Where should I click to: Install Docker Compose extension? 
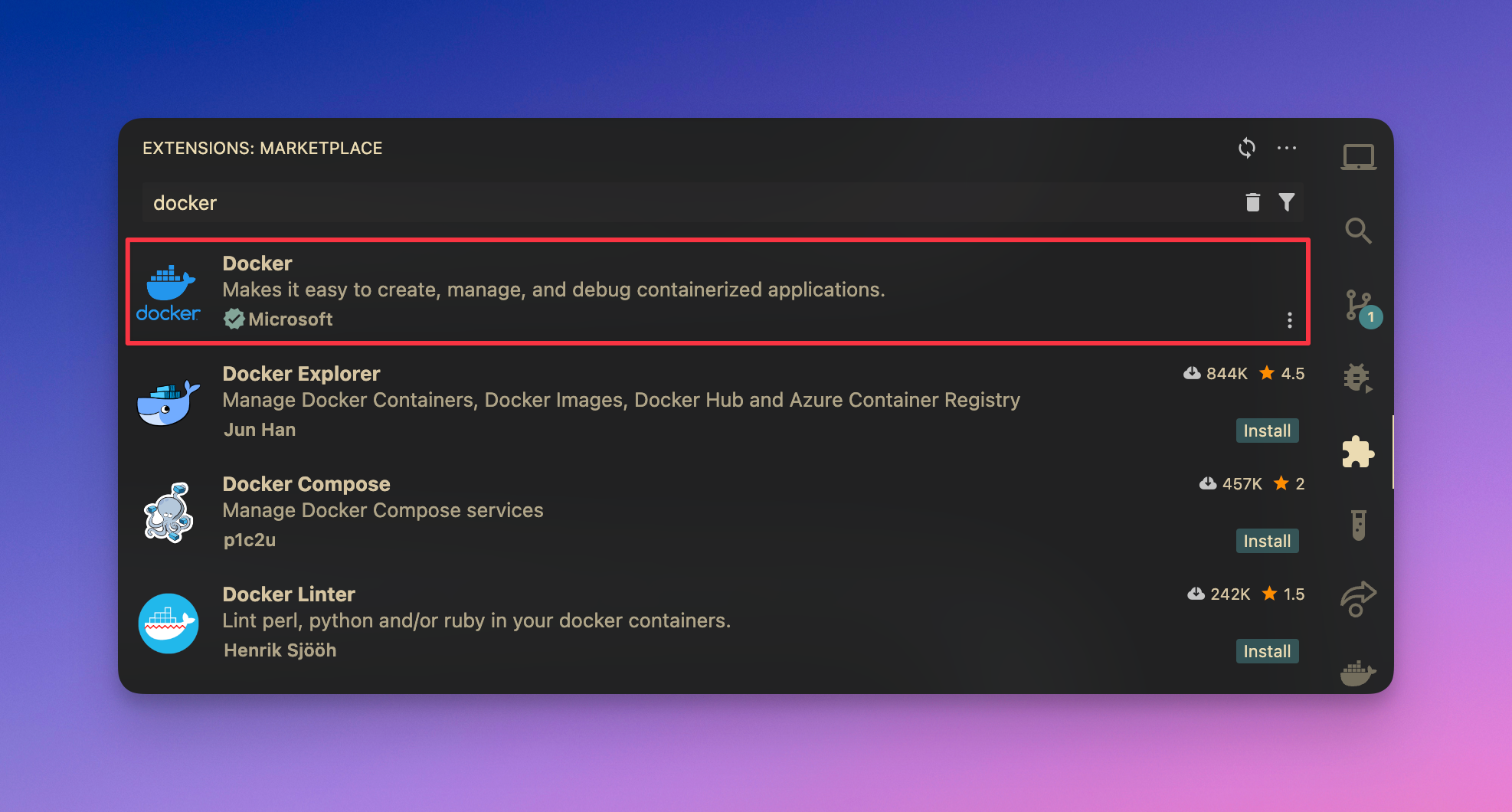1267,541
